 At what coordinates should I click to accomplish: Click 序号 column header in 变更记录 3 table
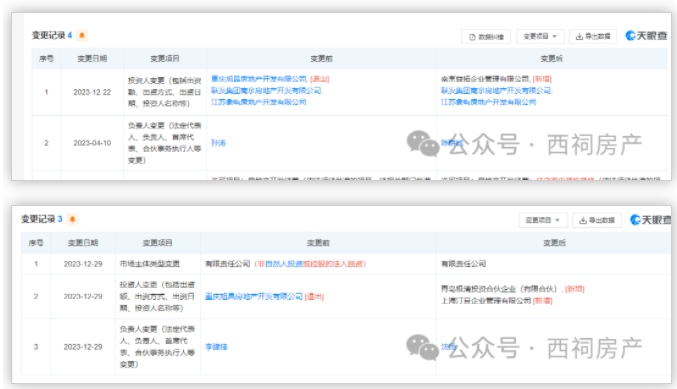pyautogui.click(x=36, y=243)
